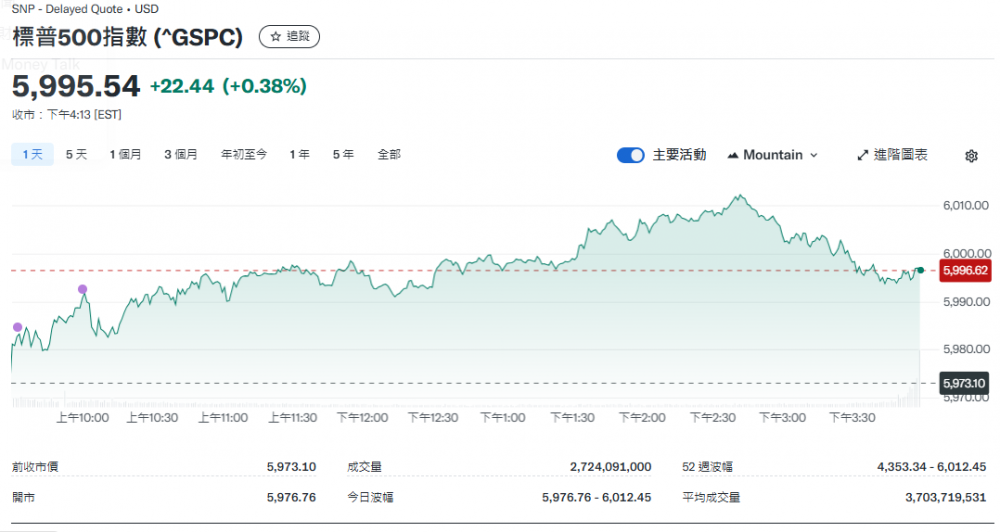Viewport: 1000px width, 532px height.
Task: Select the 1天 time range tab
Action: point(31,154)
